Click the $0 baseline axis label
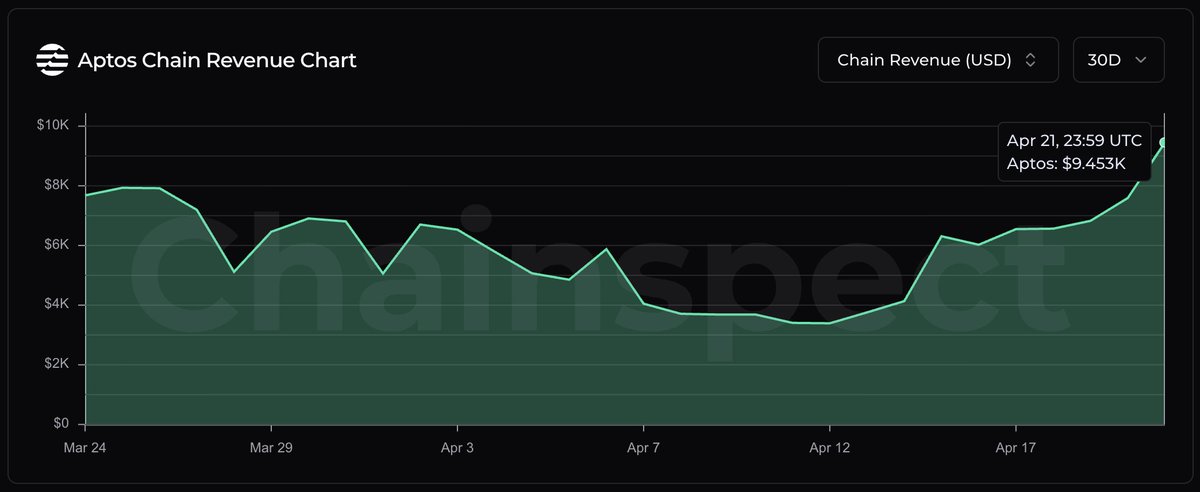1200x492 pixels. (62, 424)
